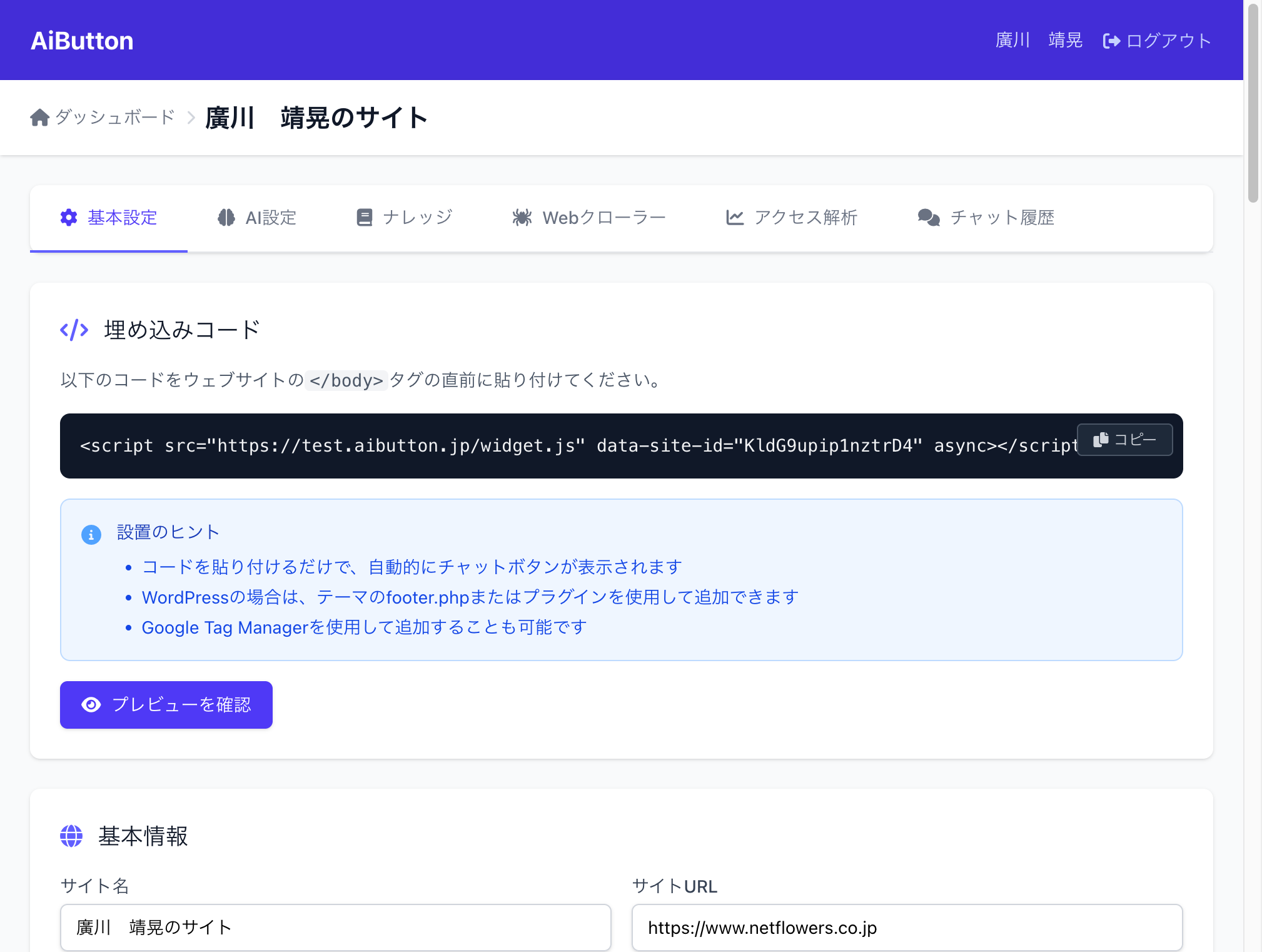The image size is (1262, 952).
Task: Click the info icon in 設置のヒント box
Action: [91, 534]
